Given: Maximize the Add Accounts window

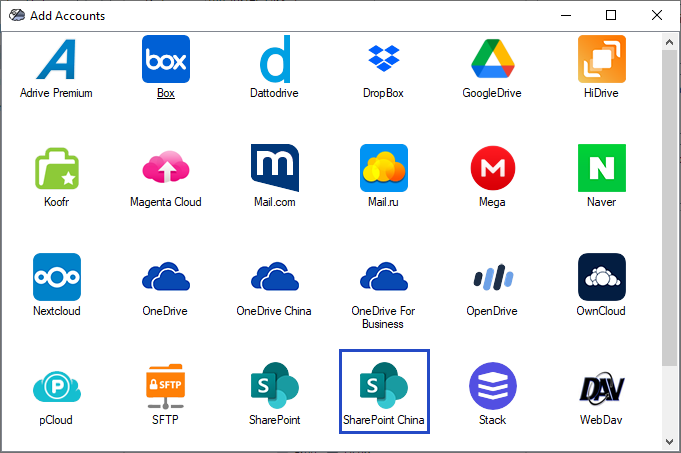Looking at the screenshot, I should pyautogui.click(x=611, y=15).
